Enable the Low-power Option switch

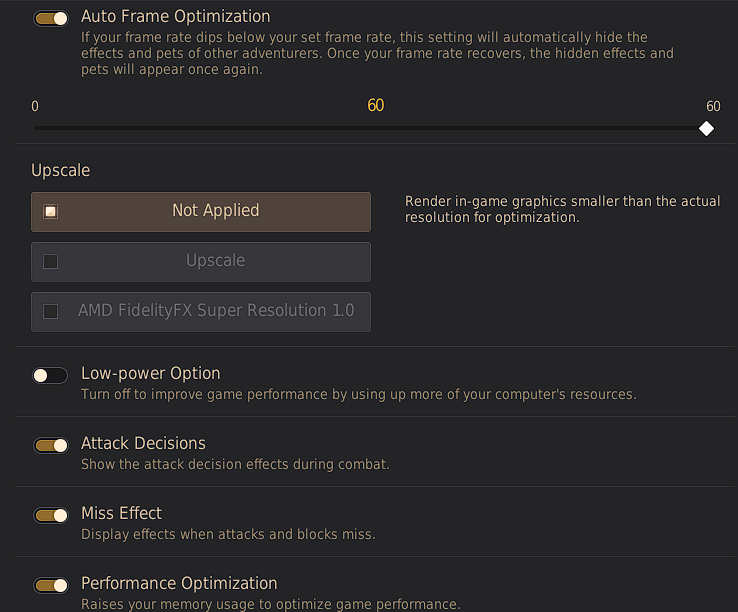(x=50, y=375)
